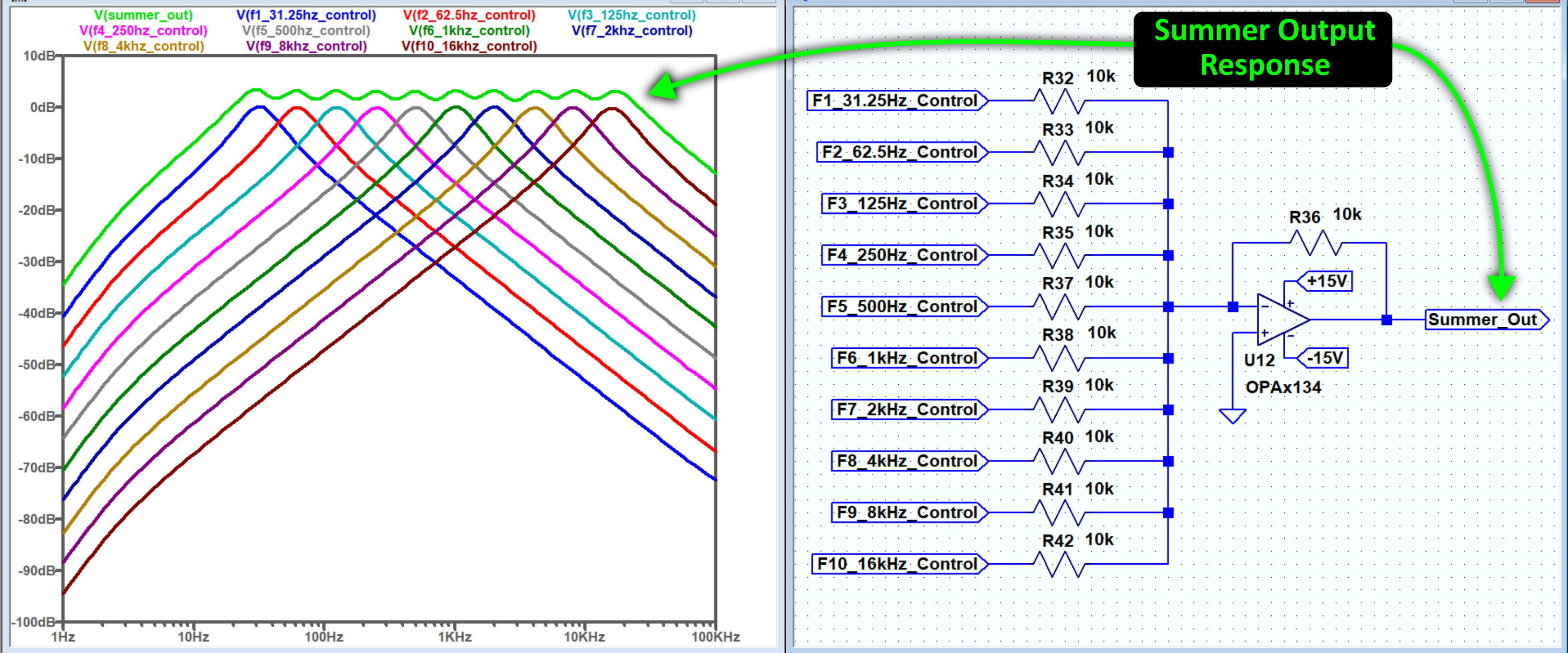This screenshot has width=1568, height=653.
Task: Select V(f2_62.5hz_control) in plot legend
Action: click(x=470, y=14)
